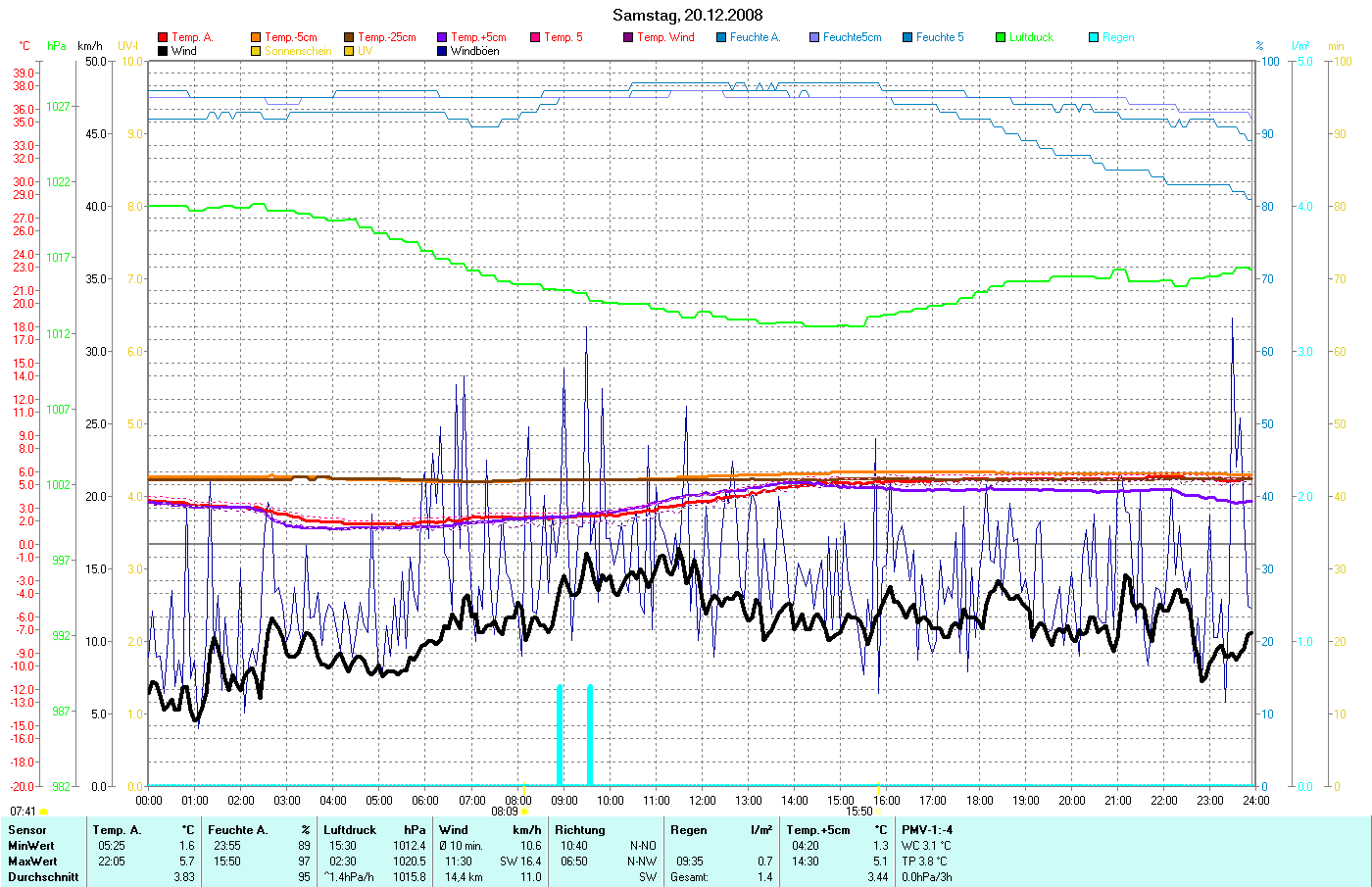Click the PMV-1:-4 header in the table
This screenshot has height=887, width=1372.
[x=926, y=830]
